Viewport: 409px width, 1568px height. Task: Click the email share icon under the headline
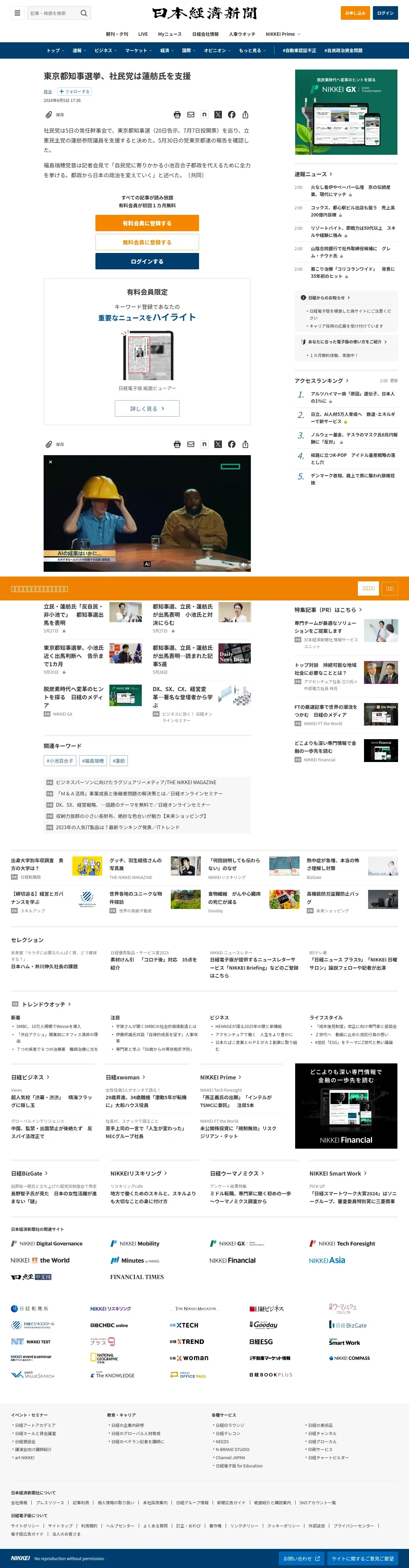click(x=191, y=115)
